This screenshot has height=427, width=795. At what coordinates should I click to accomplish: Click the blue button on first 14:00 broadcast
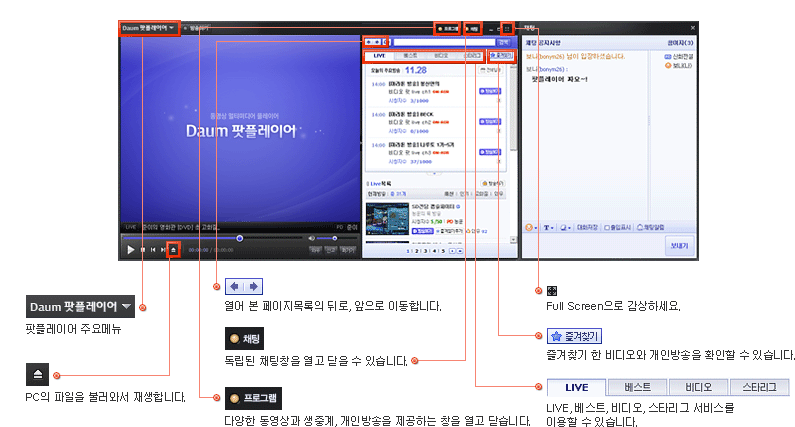[x=490, y=91]
